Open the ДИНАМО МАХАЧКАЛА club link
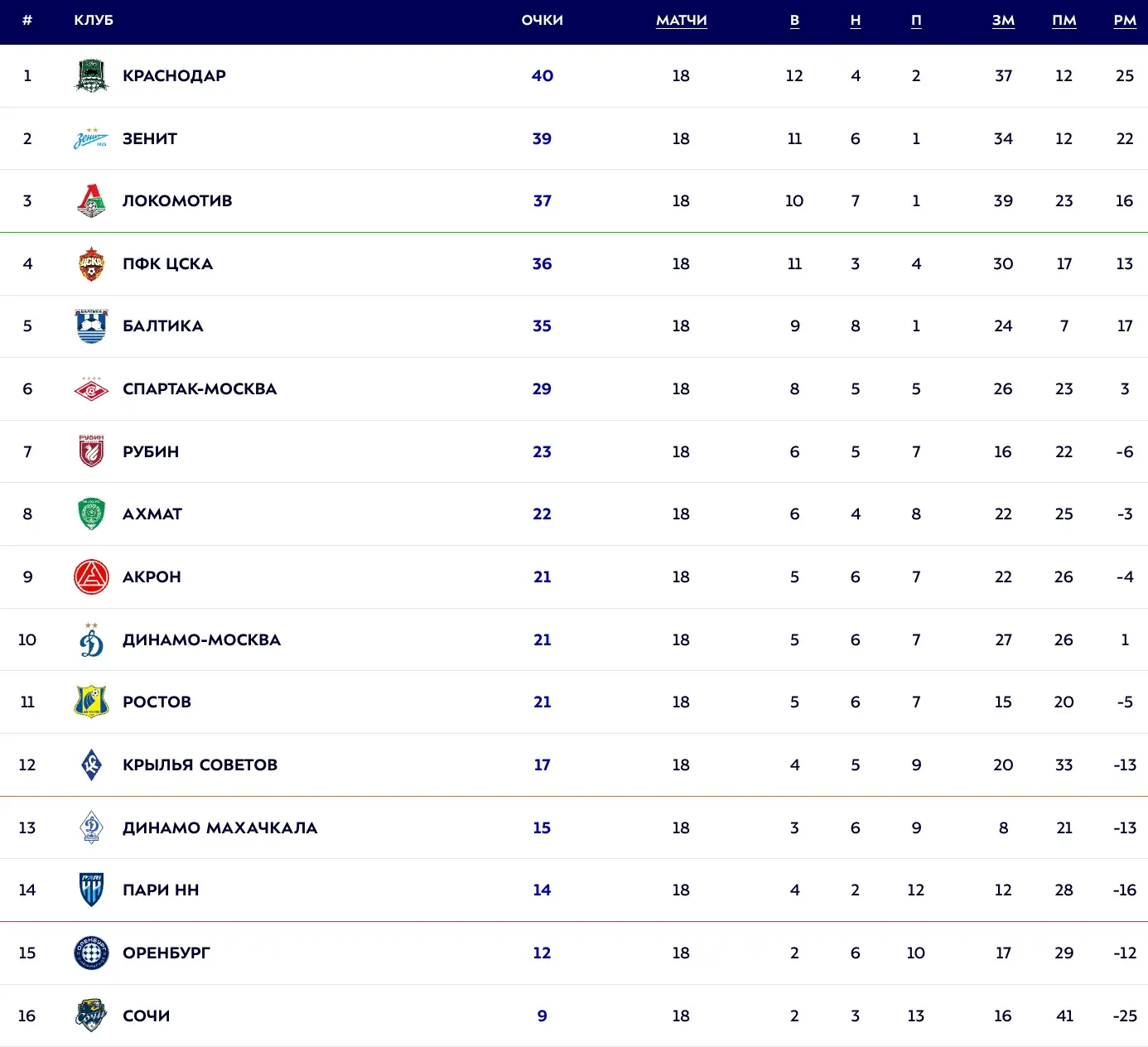The height and width of the screenshot is (1047, 1148). [219, 827]
